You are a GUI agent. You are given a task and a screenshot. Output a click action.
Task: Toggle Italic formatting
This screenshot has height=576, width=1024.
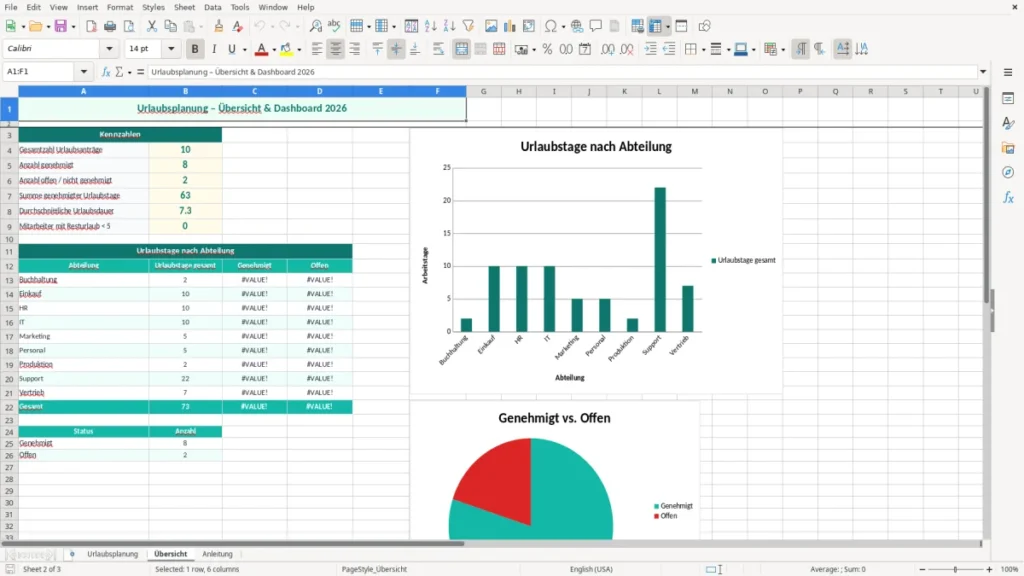click(214, 49)
